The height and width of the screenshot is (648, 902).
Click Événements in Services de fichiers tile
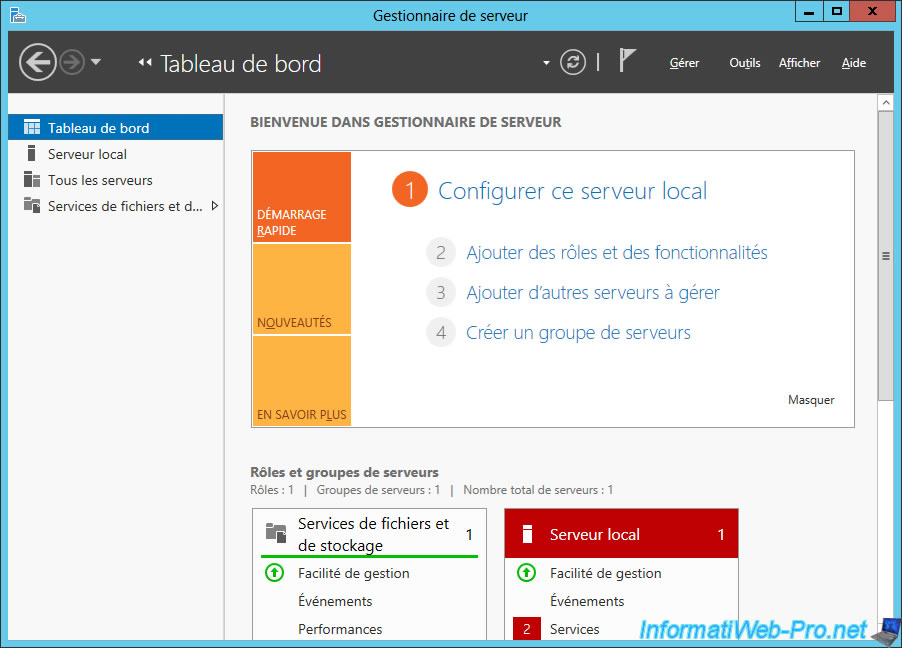coord(335,601)
